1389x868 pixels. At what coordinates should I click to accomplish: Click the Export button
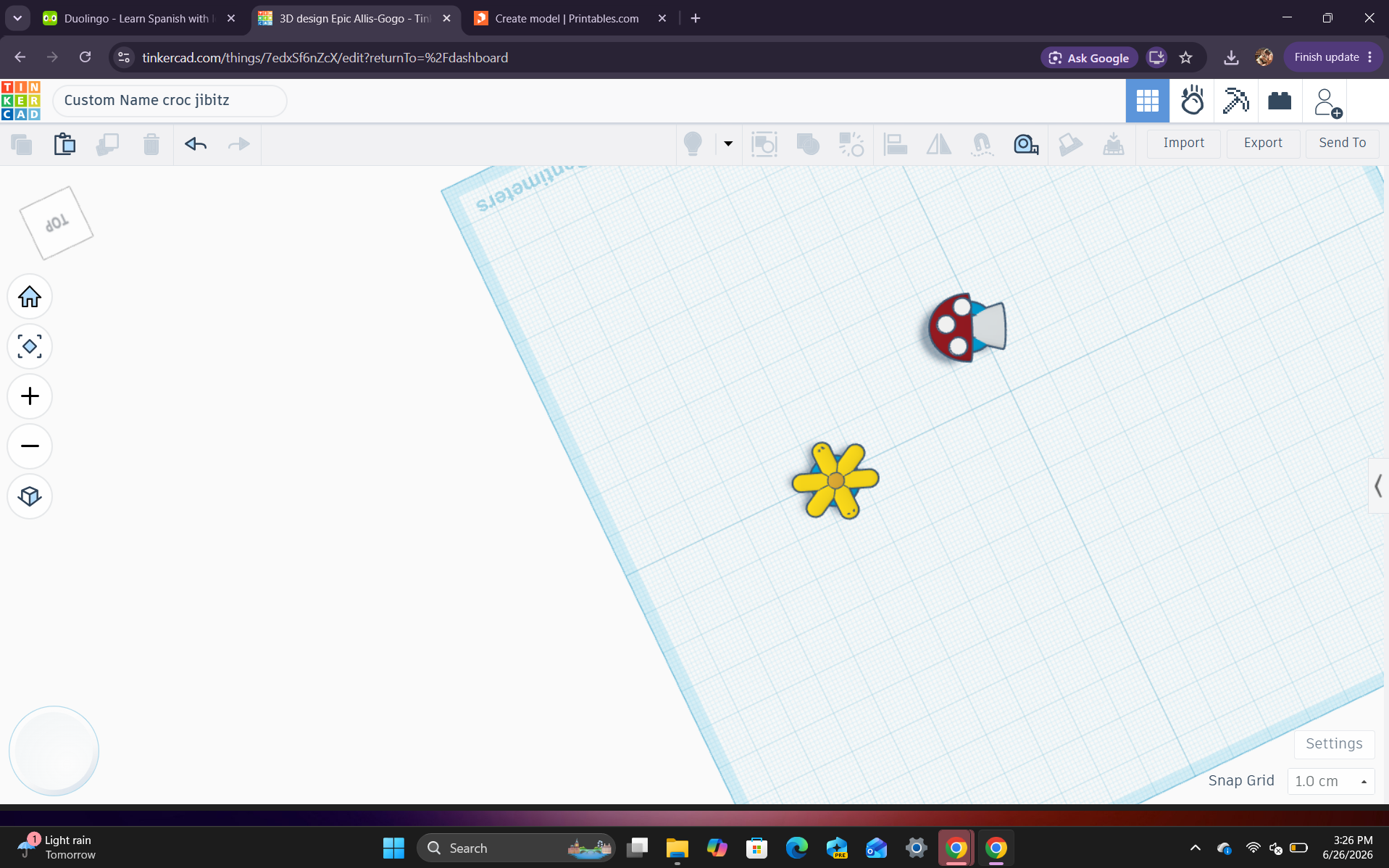tap(1263, 143)
